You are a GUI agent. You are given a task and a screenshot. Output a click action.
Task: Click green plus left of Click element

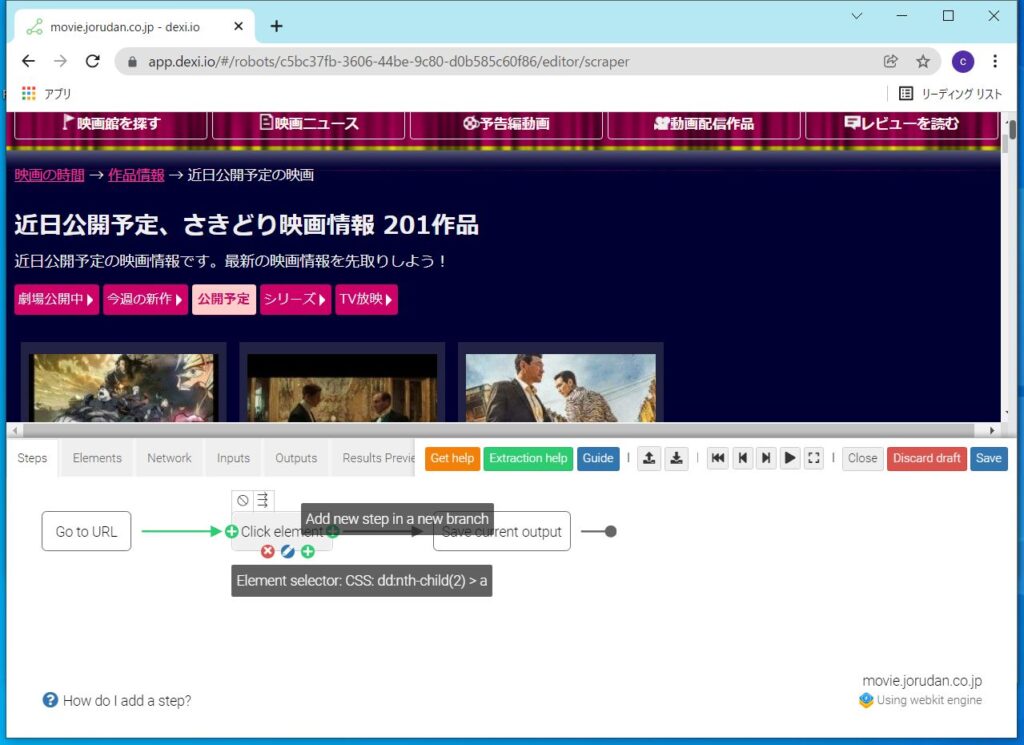(x=231, y=531)
